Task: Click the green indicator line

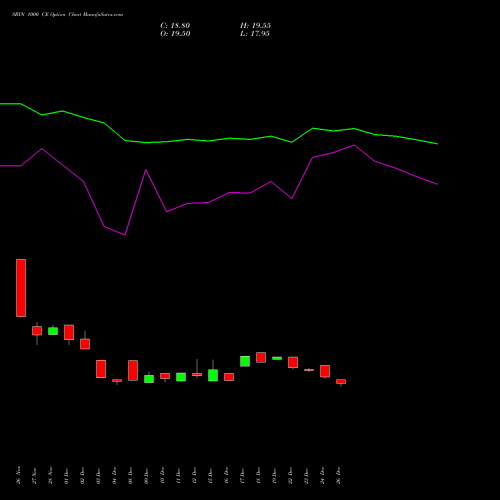Action: 219,139
